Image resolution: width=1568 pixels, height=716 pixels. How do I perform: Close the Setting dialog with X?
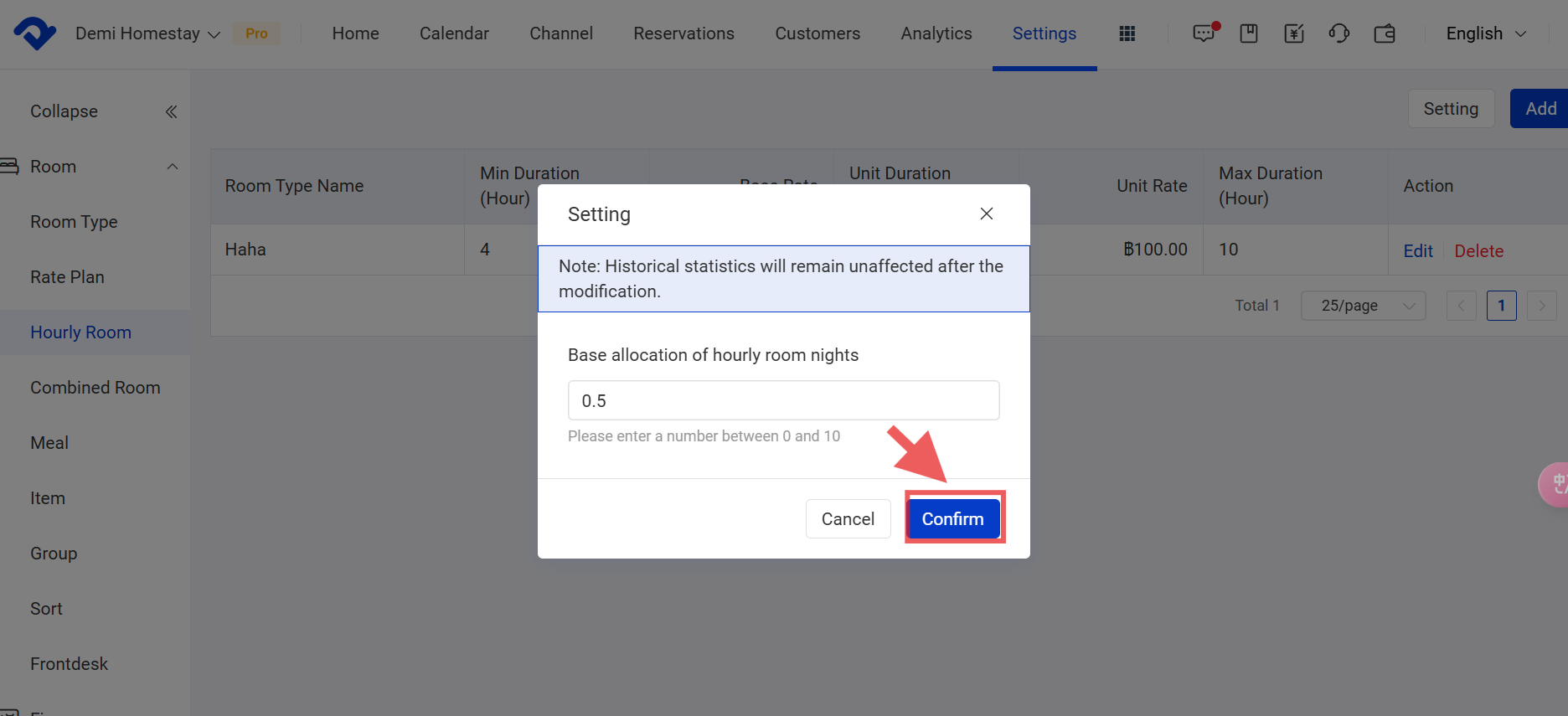click(x=987, y=214)
